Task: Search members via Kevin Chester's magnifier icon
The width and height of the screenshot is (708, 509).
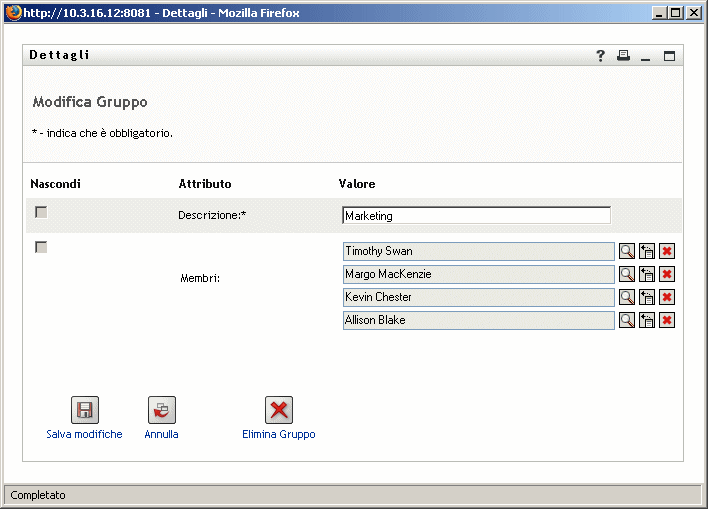Action: click(627, 297)
